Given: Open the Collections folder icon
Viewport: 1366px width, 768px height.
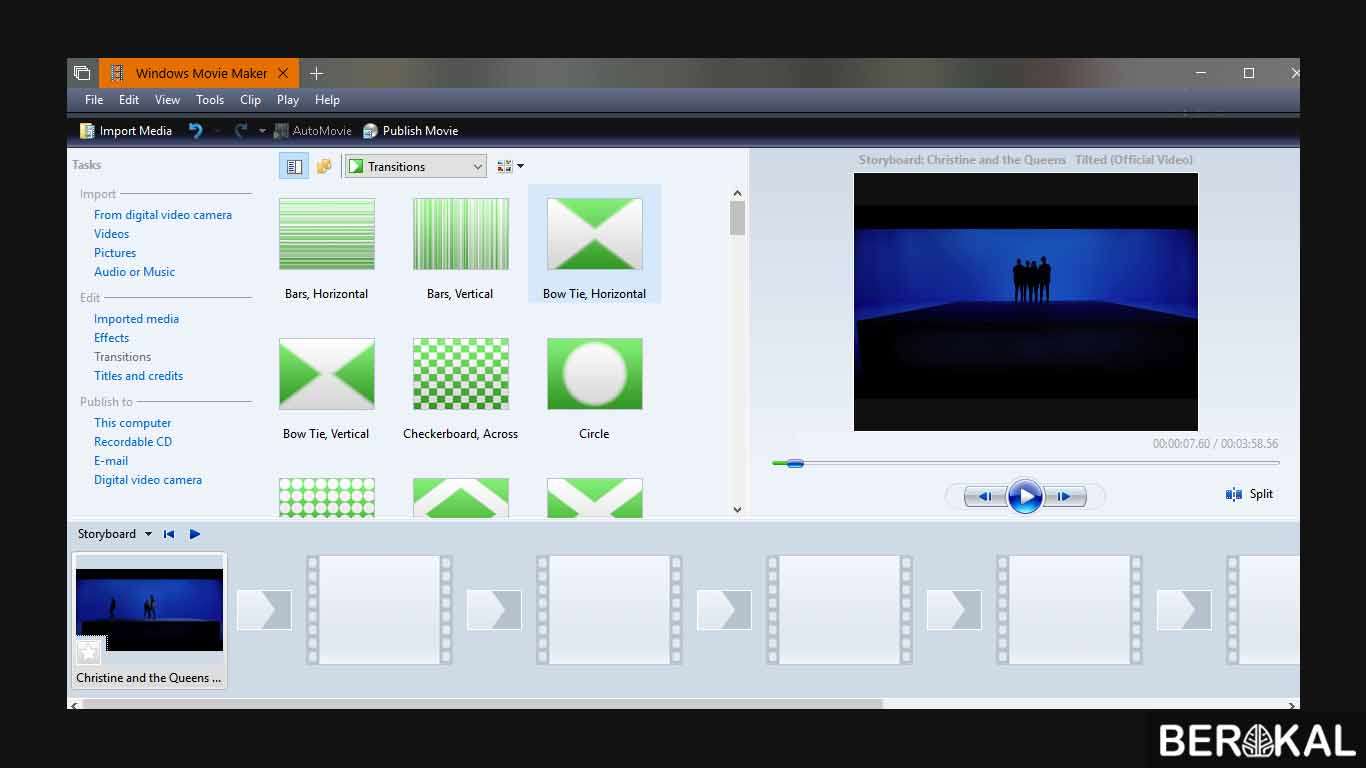Looking at the screenshot, I should pos(323,165).
